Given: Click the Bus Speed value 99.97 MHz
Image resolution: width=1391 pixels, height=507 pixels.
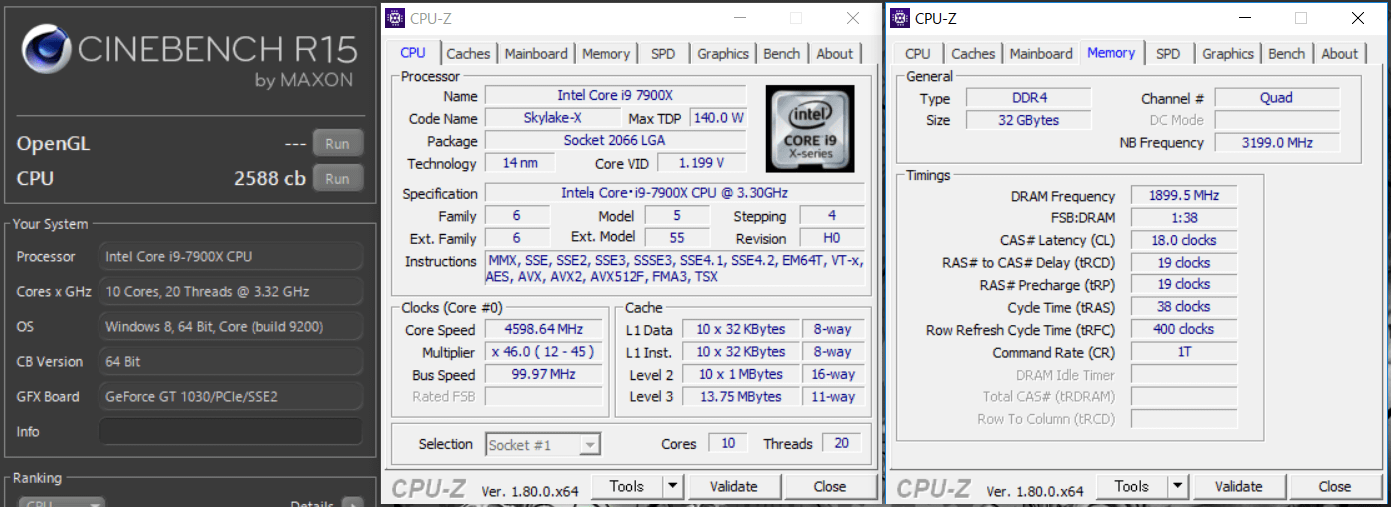Looking at the screenshot, I should coord(545,374).
